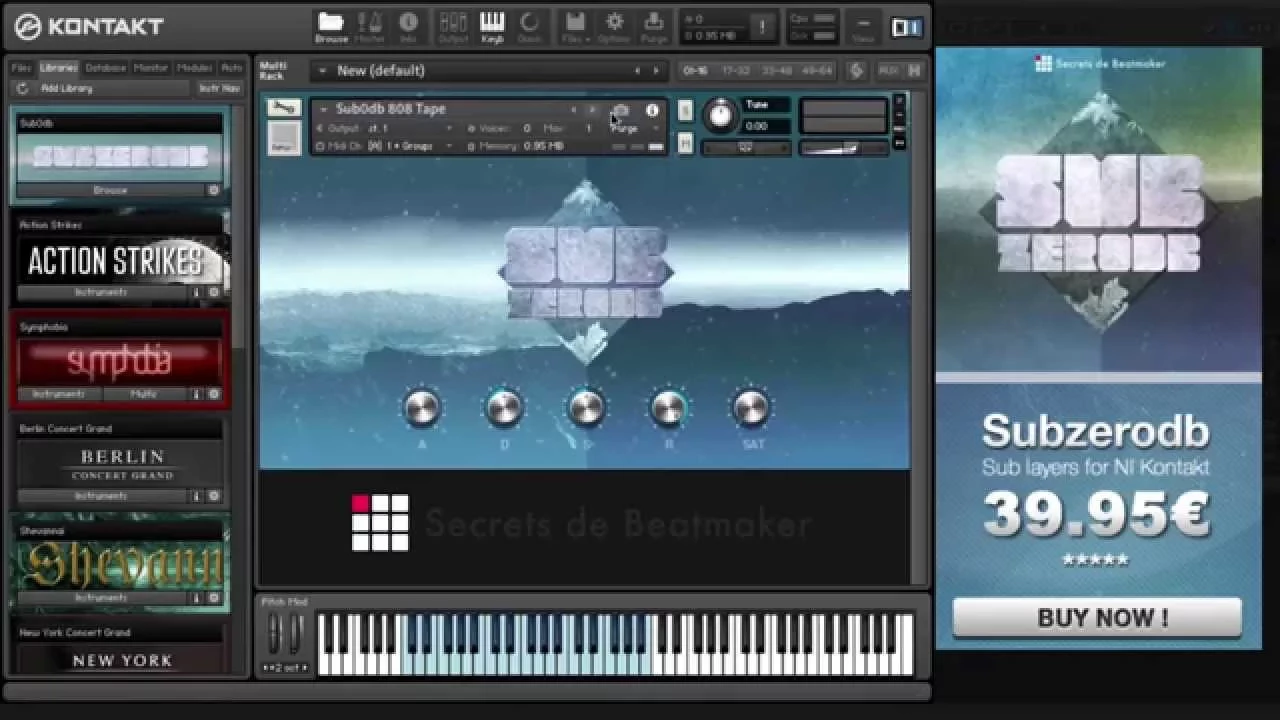Image resolution: width=1280 pixels, height=720 pixels.
Task: Click the instrument snapshot camera icon
Action: click(x=621, y=110)
